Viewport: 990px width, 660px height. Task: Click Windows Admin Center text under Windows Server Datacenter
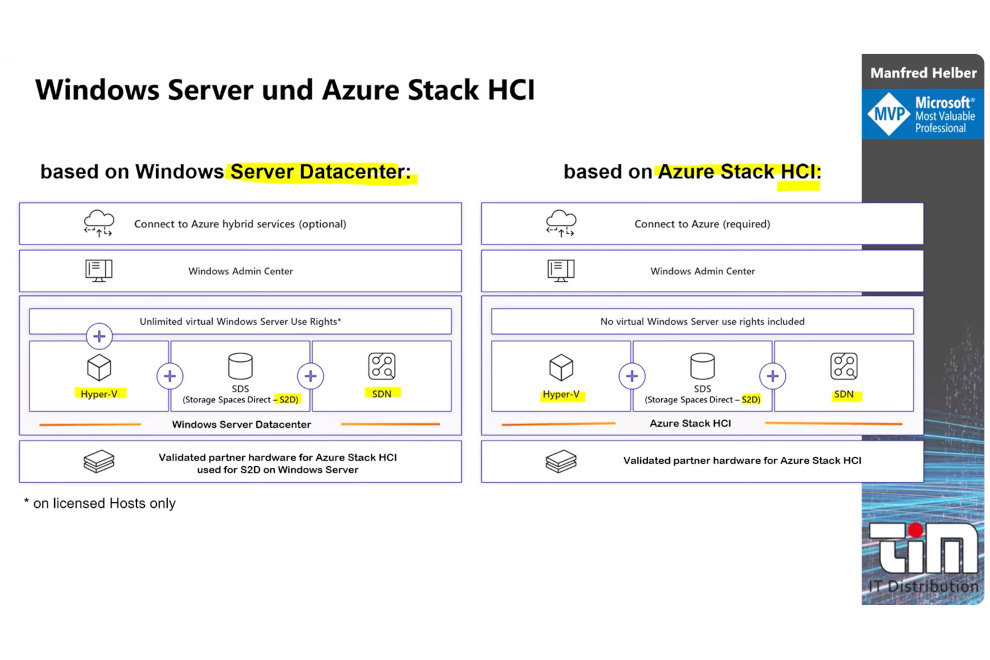point(241,271)
